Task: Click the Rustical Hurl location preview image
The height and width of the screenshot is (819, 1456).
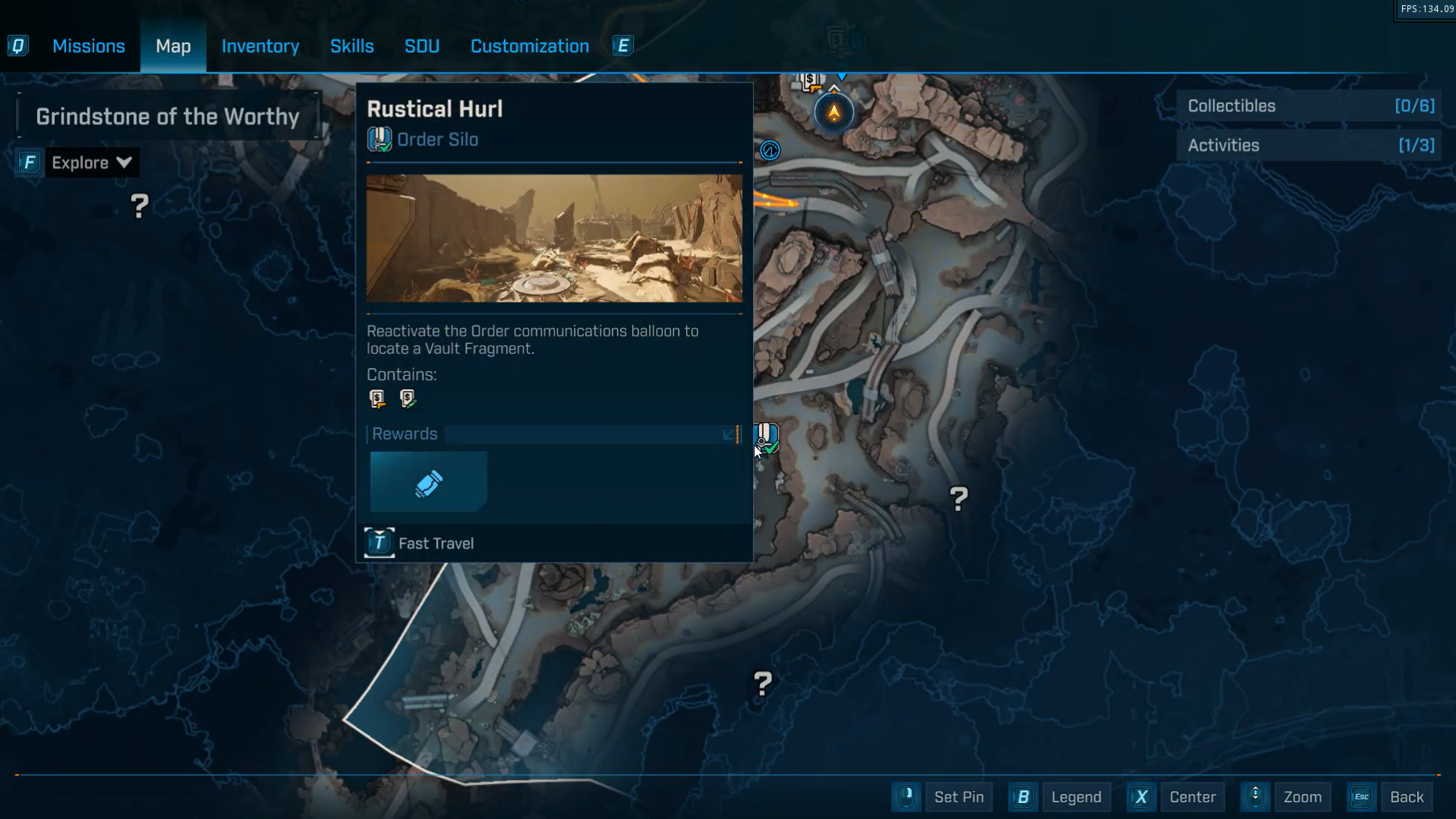Action: 554,238
